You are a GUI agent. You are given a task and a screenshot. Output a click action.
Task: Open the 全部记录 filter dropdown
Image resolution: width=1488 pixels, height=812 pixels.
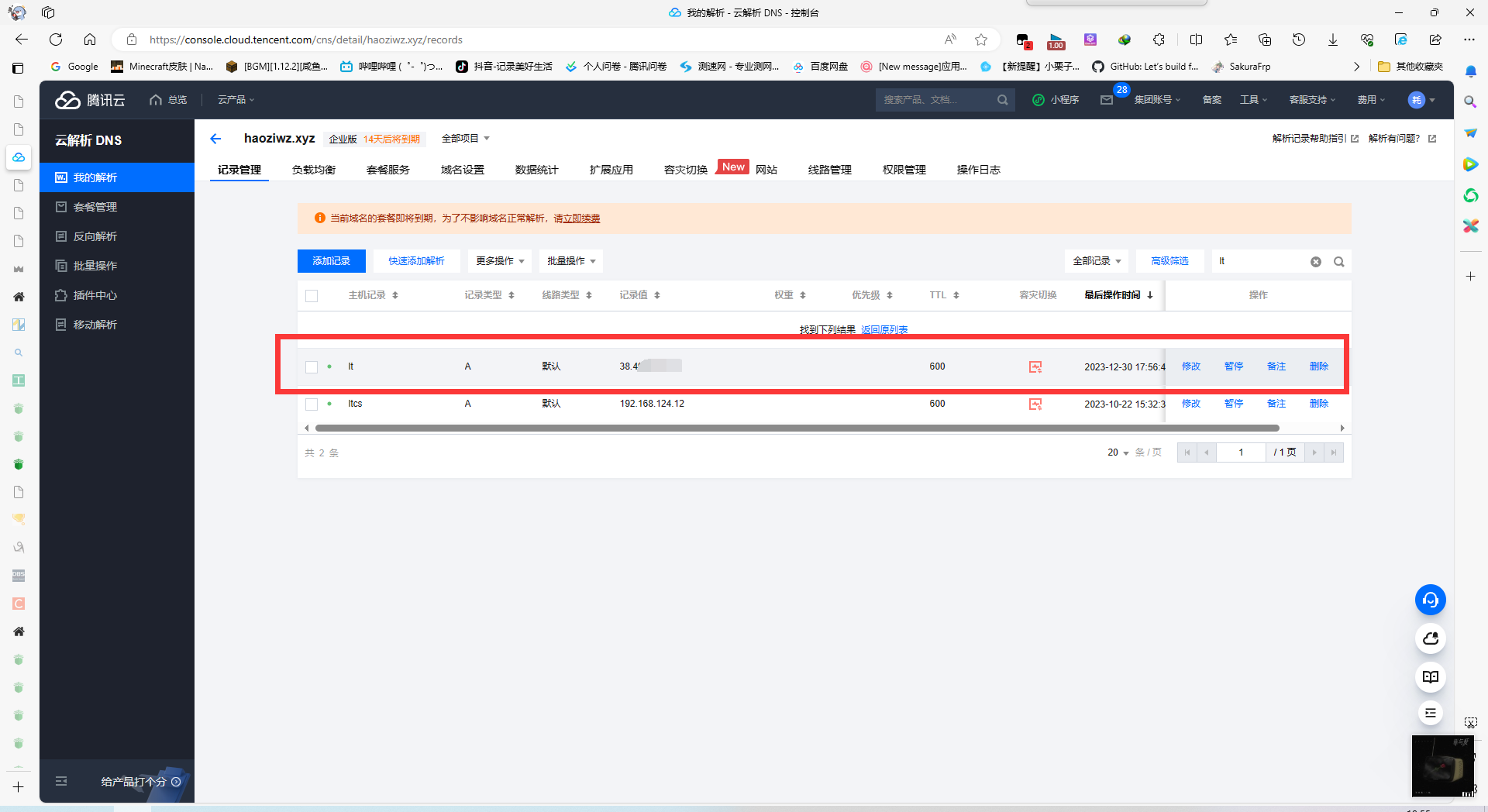coord(1097,261)
